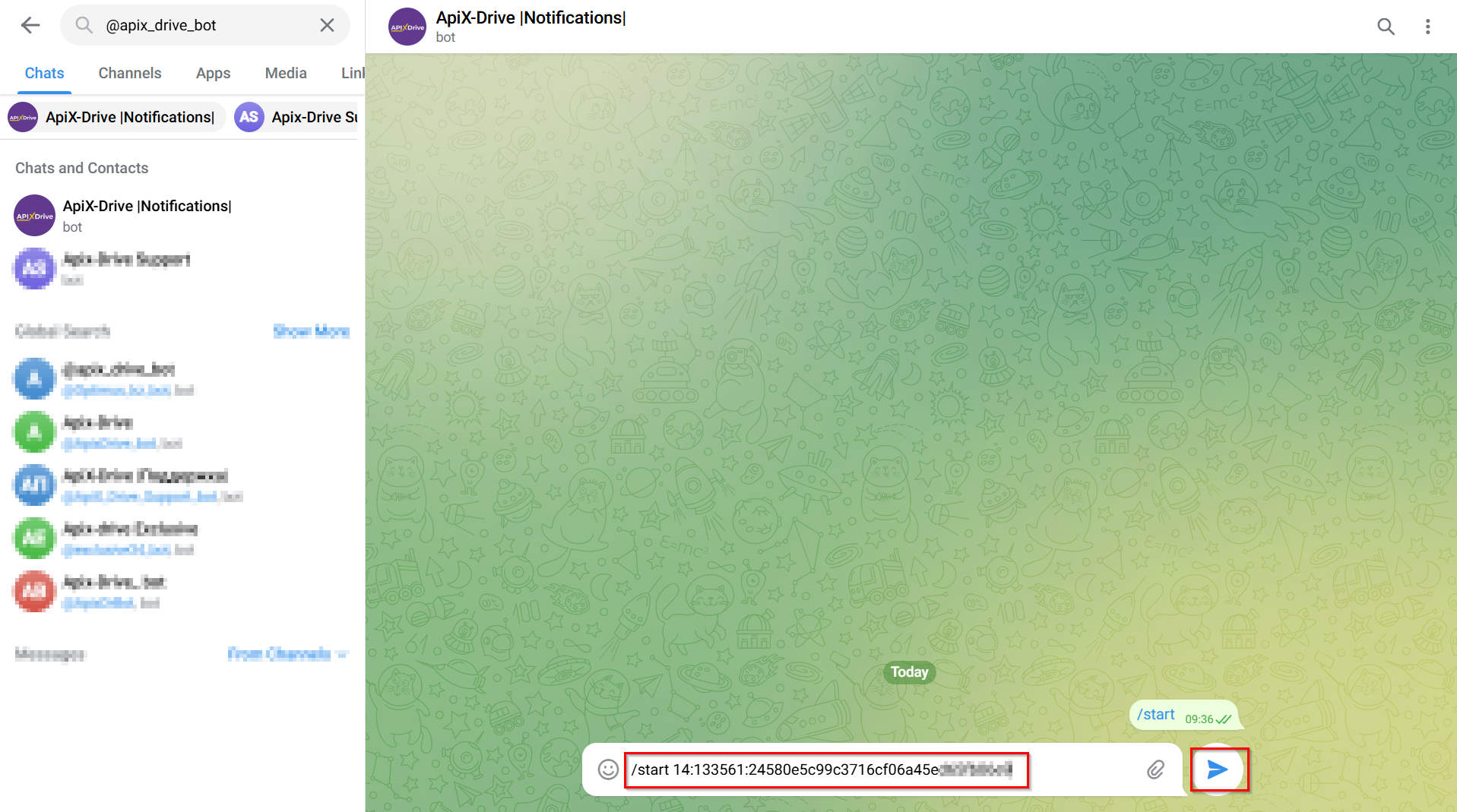Open the three-dot chat options menu
The height and width of the screenshot is (812, 1457).
coord(1427,27)
